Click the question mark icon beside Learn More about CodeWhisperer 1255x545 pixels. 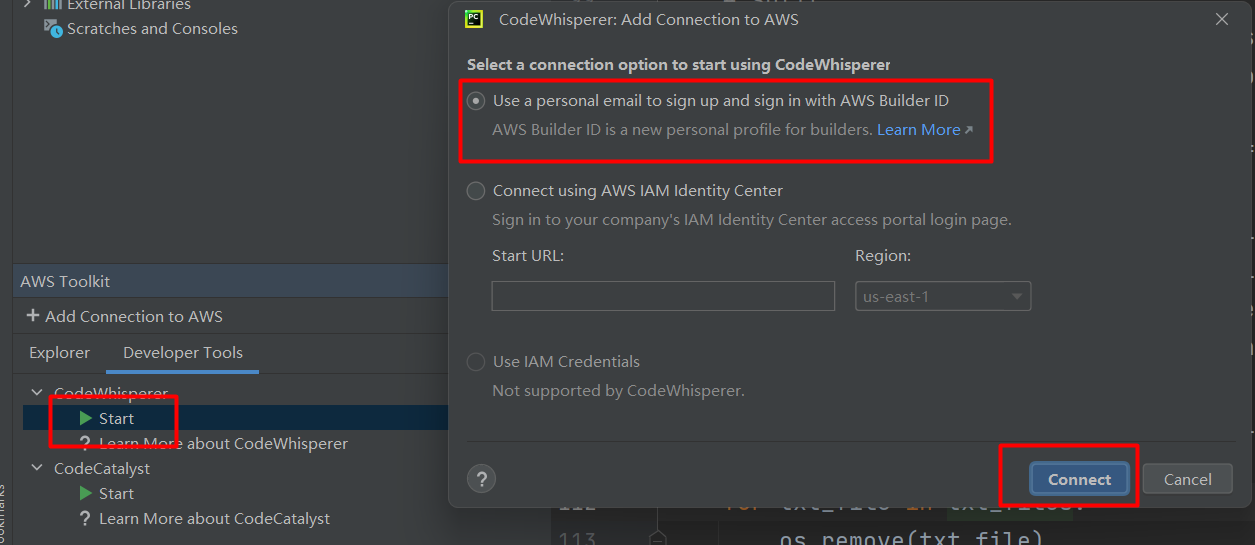click(86, 443)
